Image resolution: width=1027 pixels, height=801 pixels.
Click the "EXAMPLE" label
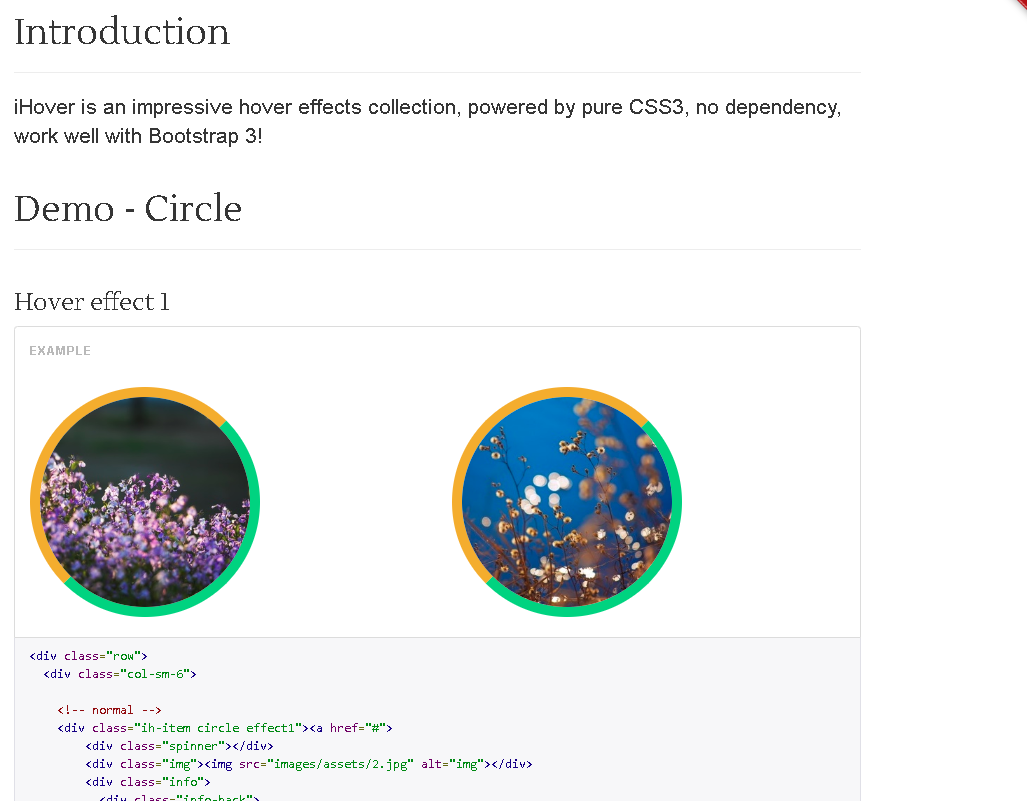tap(59, 350)
